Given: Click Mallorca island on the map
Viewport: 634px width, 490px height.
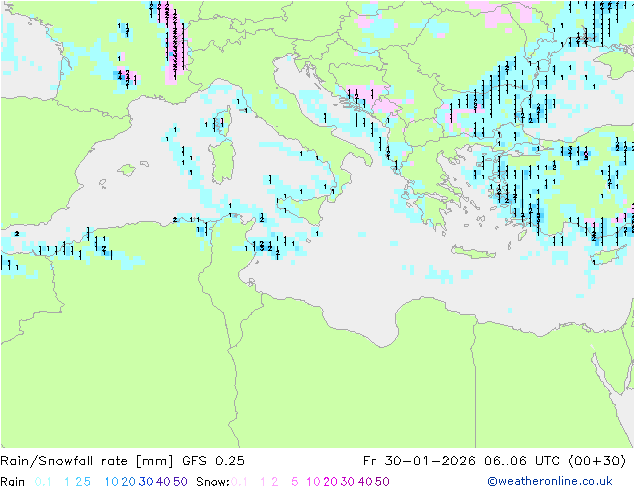Looking at the screenshot, I should pos(127,170).
